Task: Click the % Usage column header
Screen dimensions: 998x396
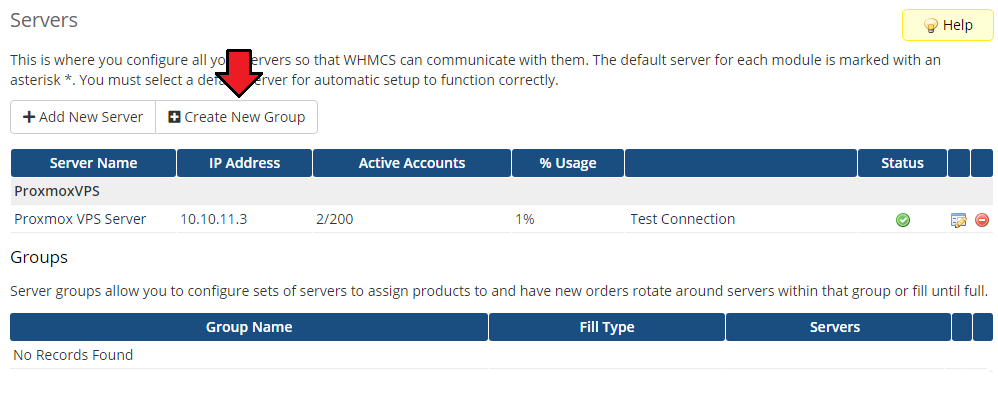Action: (x=568, y=163)
